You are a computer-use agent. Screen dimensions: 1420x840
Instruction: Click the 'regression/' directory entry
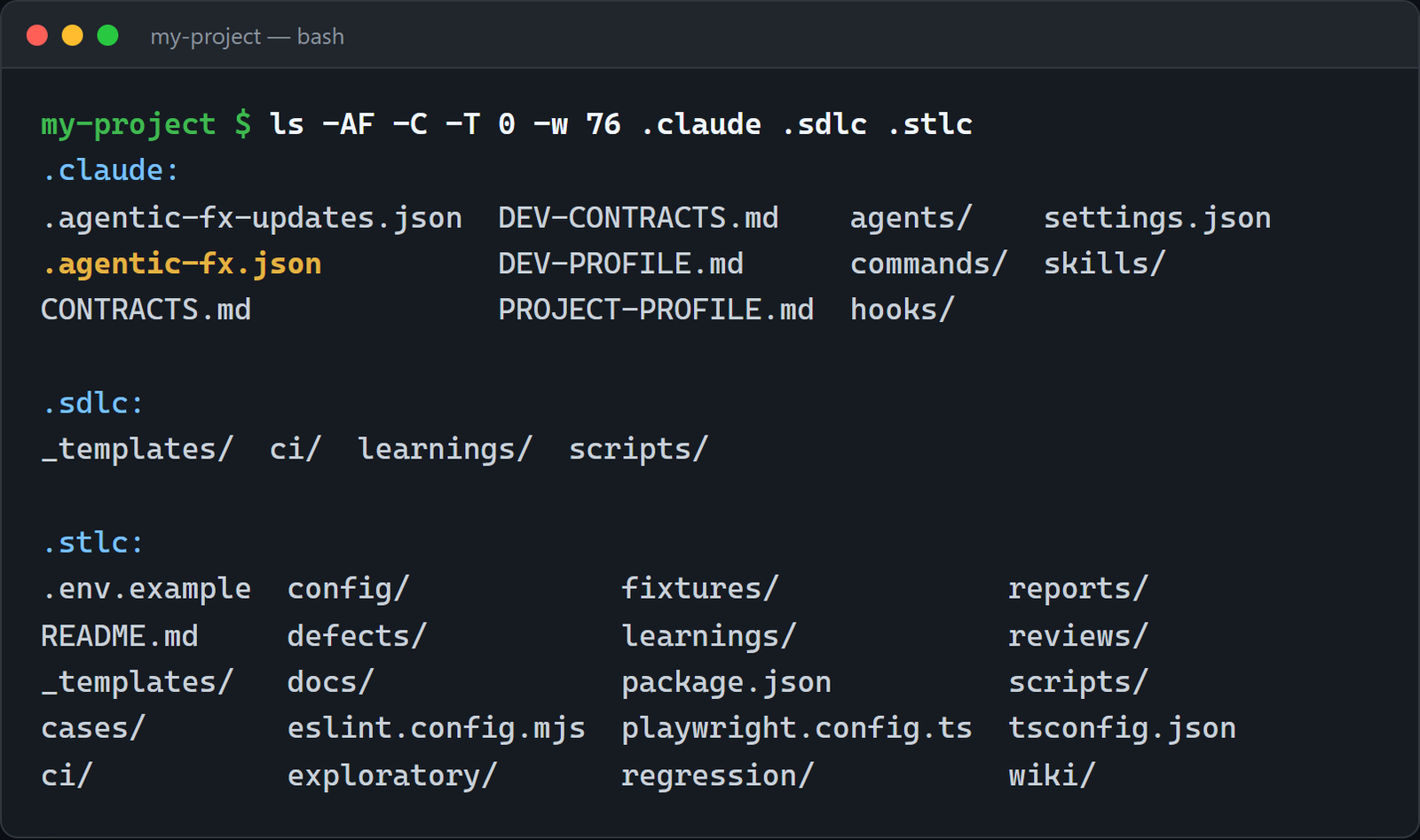click(x=718, y=776)
